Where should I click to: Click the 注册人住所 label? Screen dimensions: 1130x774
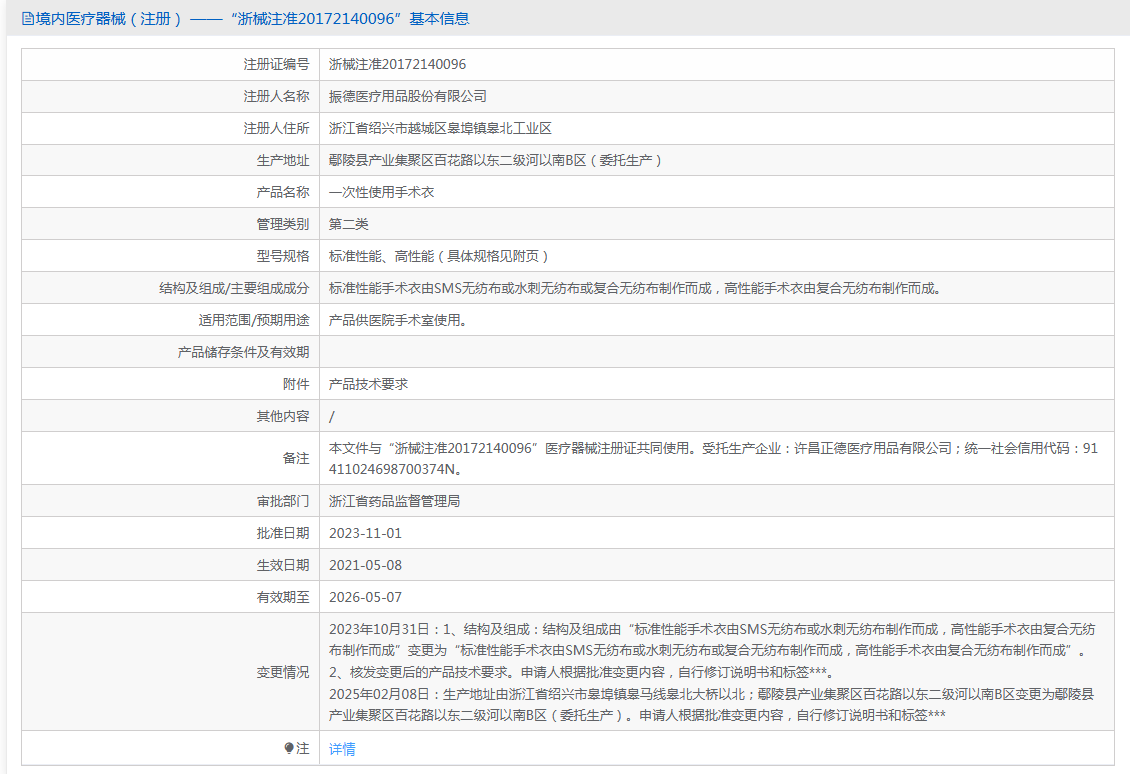(276, 128)
